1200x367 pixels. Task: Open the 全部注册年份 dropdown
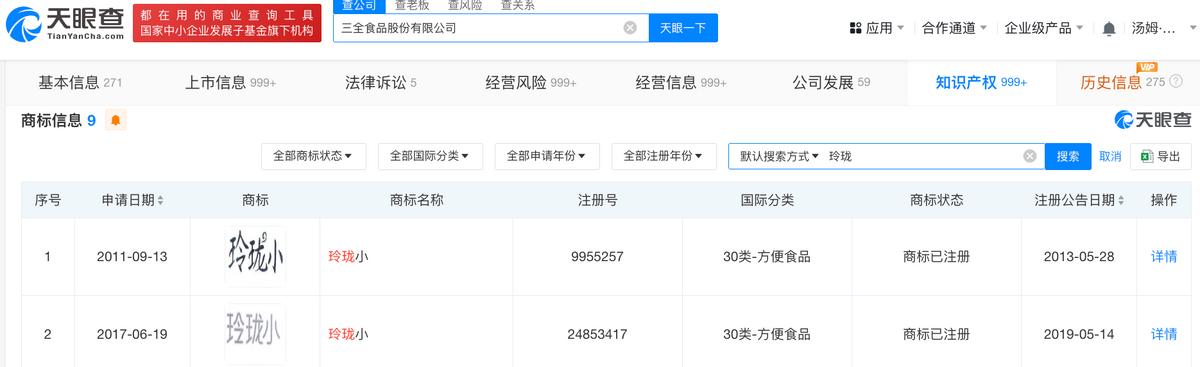664,156
